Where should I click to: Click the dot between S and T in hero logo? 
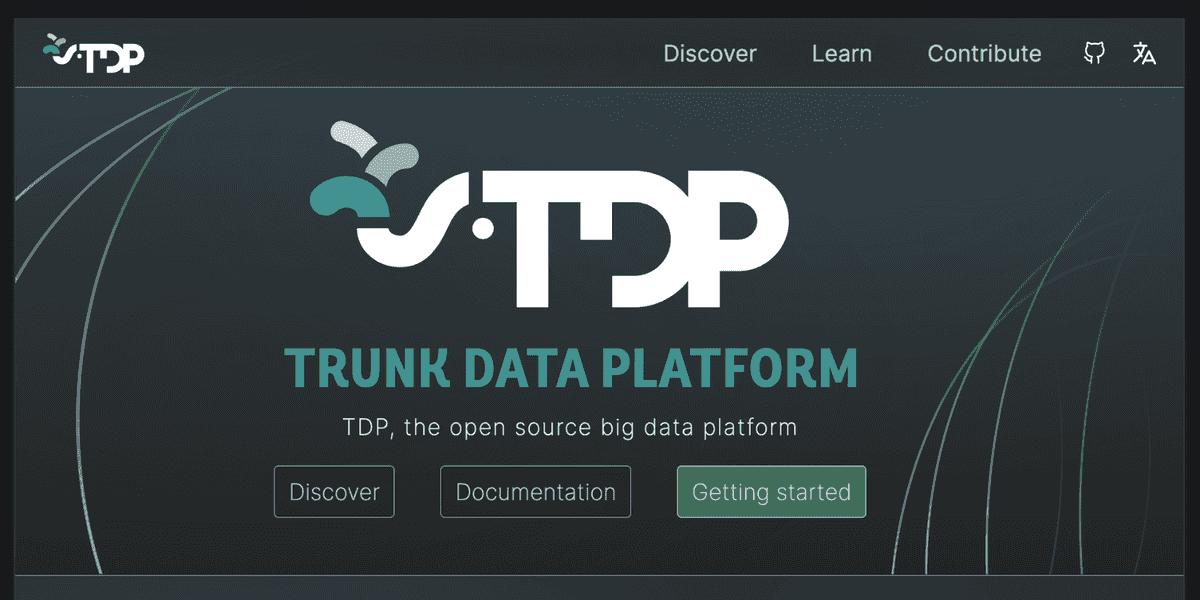click(x=482, y=231)
